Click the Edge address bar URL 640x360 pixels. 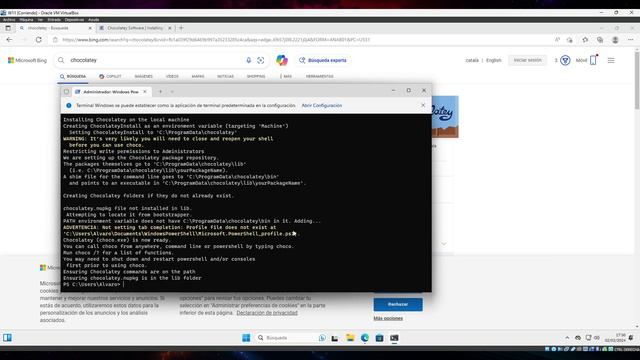tap(216, 40)
